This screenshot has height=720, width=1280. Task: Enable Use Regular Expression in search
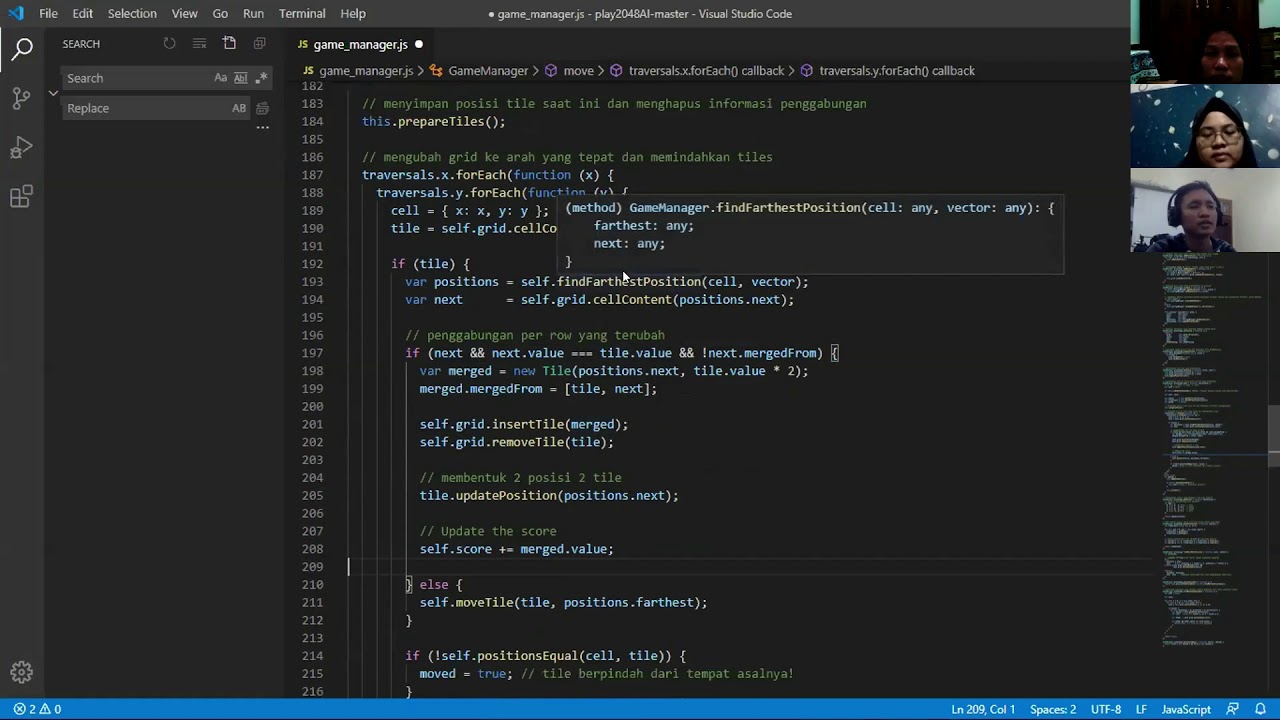(x=262, y=78)
